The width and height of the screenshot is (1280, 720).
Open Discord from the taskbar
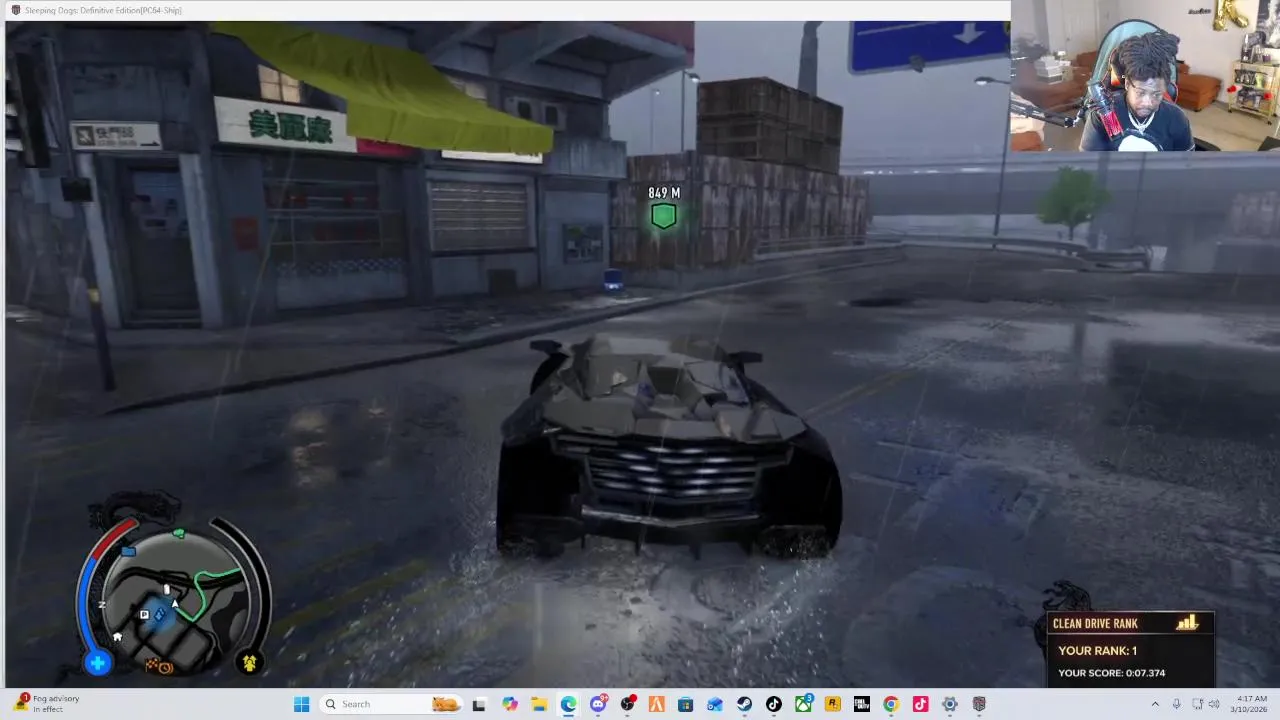[598, 704]
